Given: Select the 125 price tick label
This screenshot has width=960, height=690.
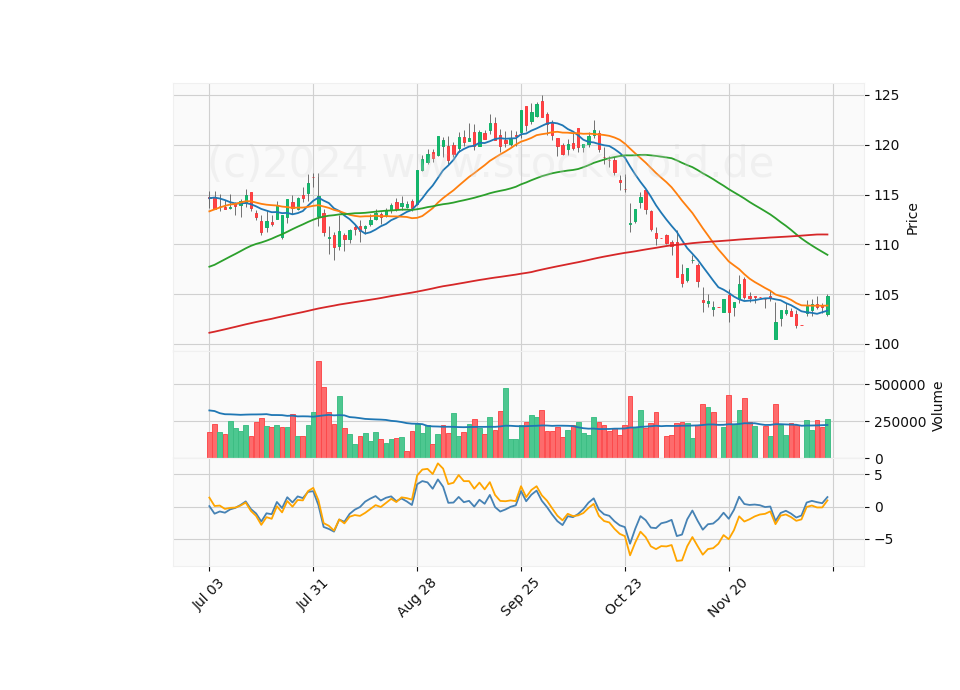Looking at the screenshot, I should pos(887,96).
